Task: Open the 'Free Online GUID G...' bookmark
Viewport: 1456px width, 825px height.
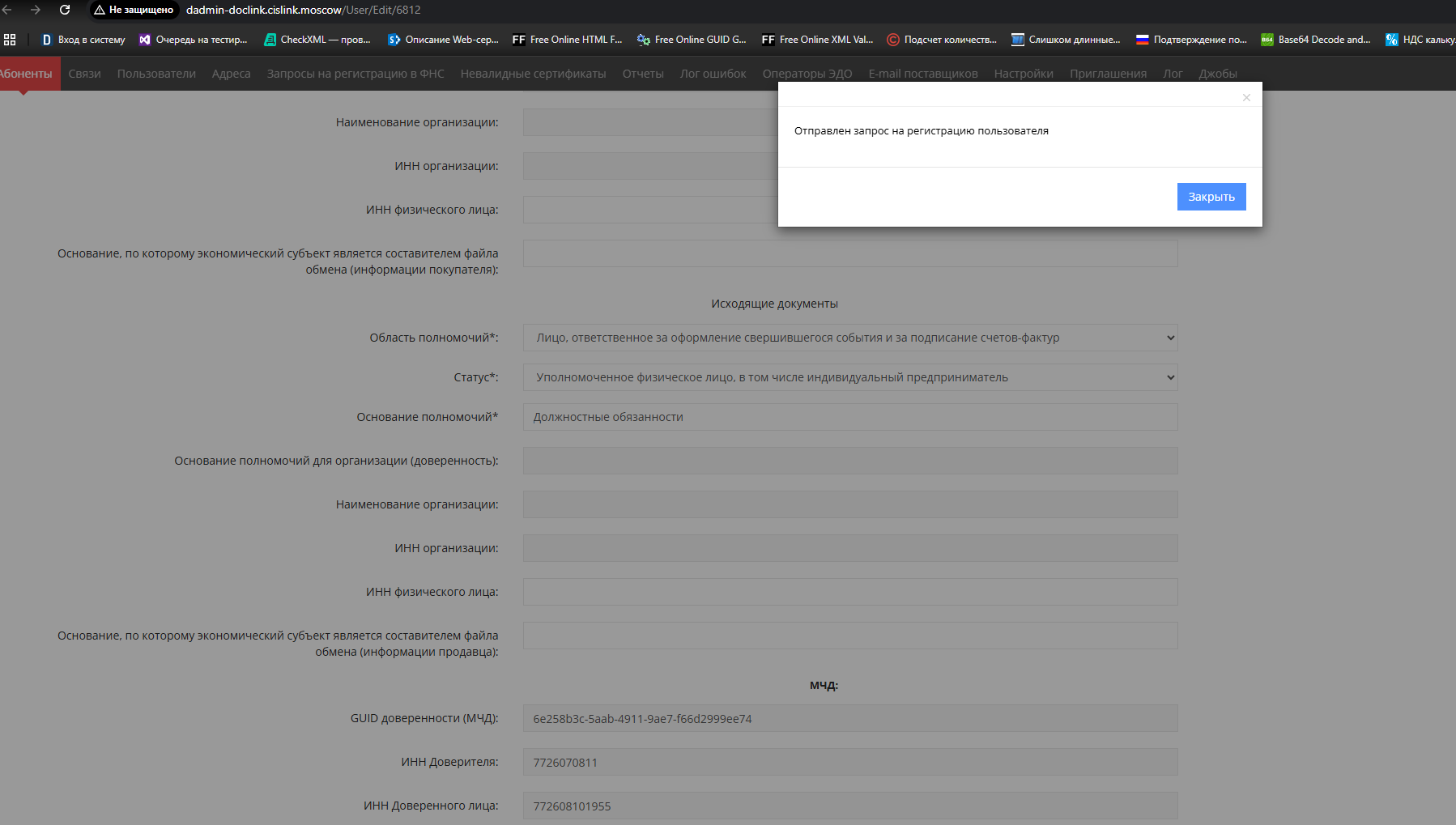Action: coord(692,40)
